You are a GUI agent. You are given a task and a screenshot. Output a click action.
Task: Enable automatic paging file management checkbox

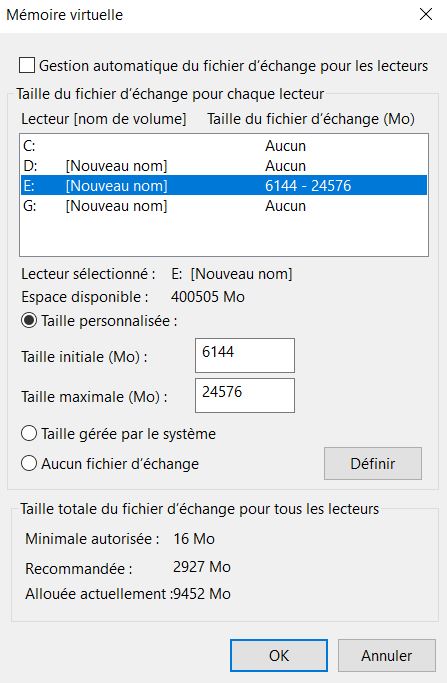27,66
